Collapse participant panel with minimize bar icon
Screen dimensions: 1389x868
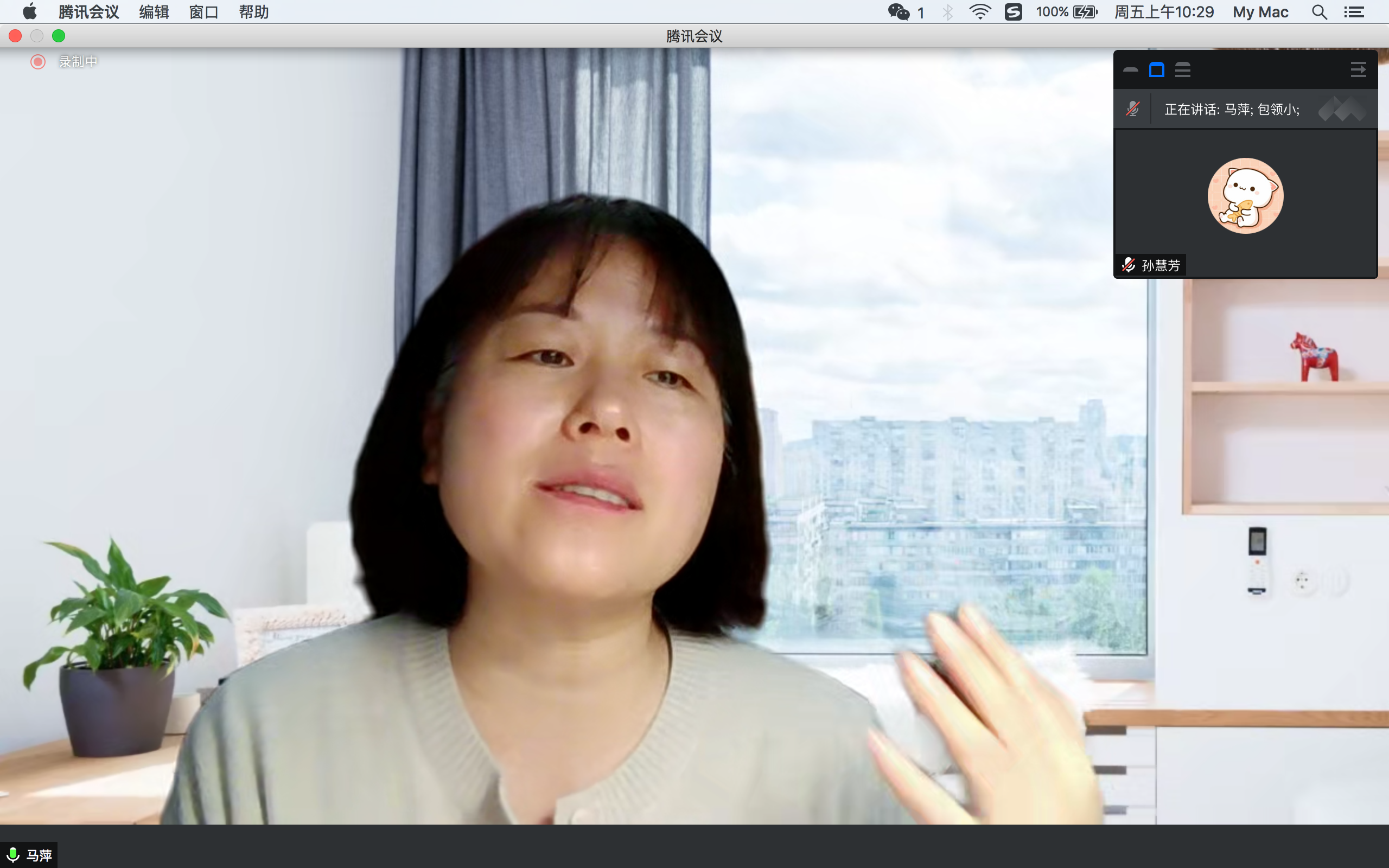click(x=1130, y=70)
